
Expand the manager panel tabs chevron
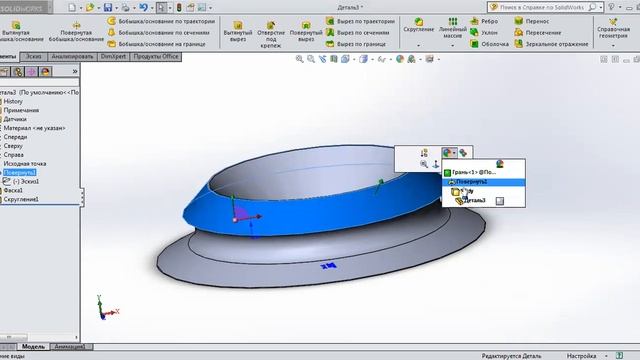coord(75,71)
